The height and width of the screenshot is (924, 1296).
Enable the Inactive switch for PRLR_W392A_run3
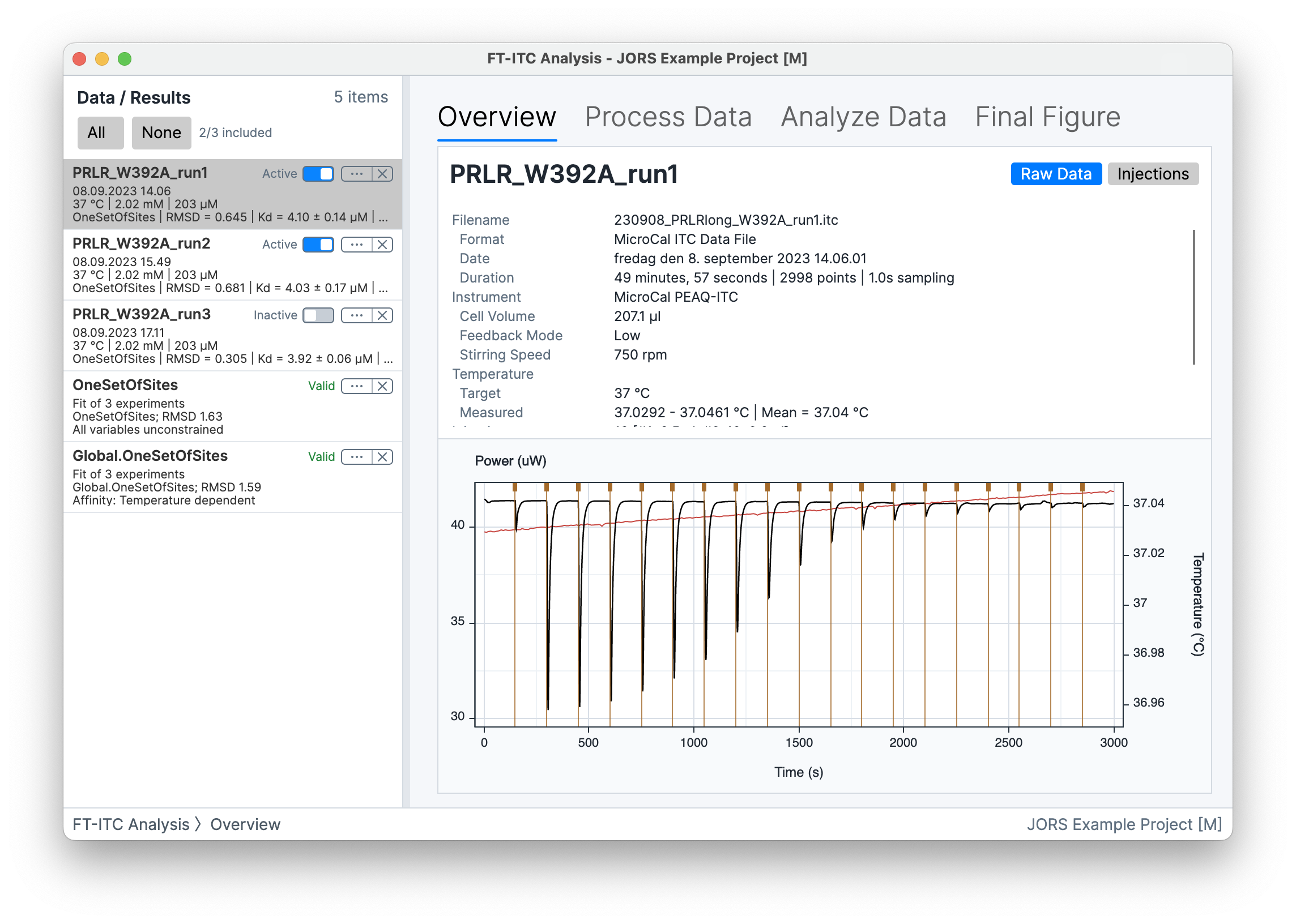click(x=318, y=315)
